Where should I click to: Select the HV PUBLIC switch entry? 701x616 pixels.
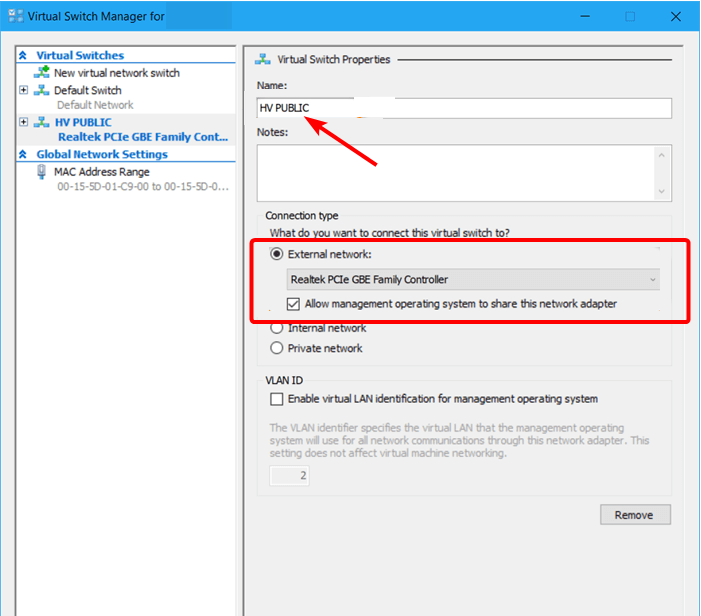tap(83, 122)
